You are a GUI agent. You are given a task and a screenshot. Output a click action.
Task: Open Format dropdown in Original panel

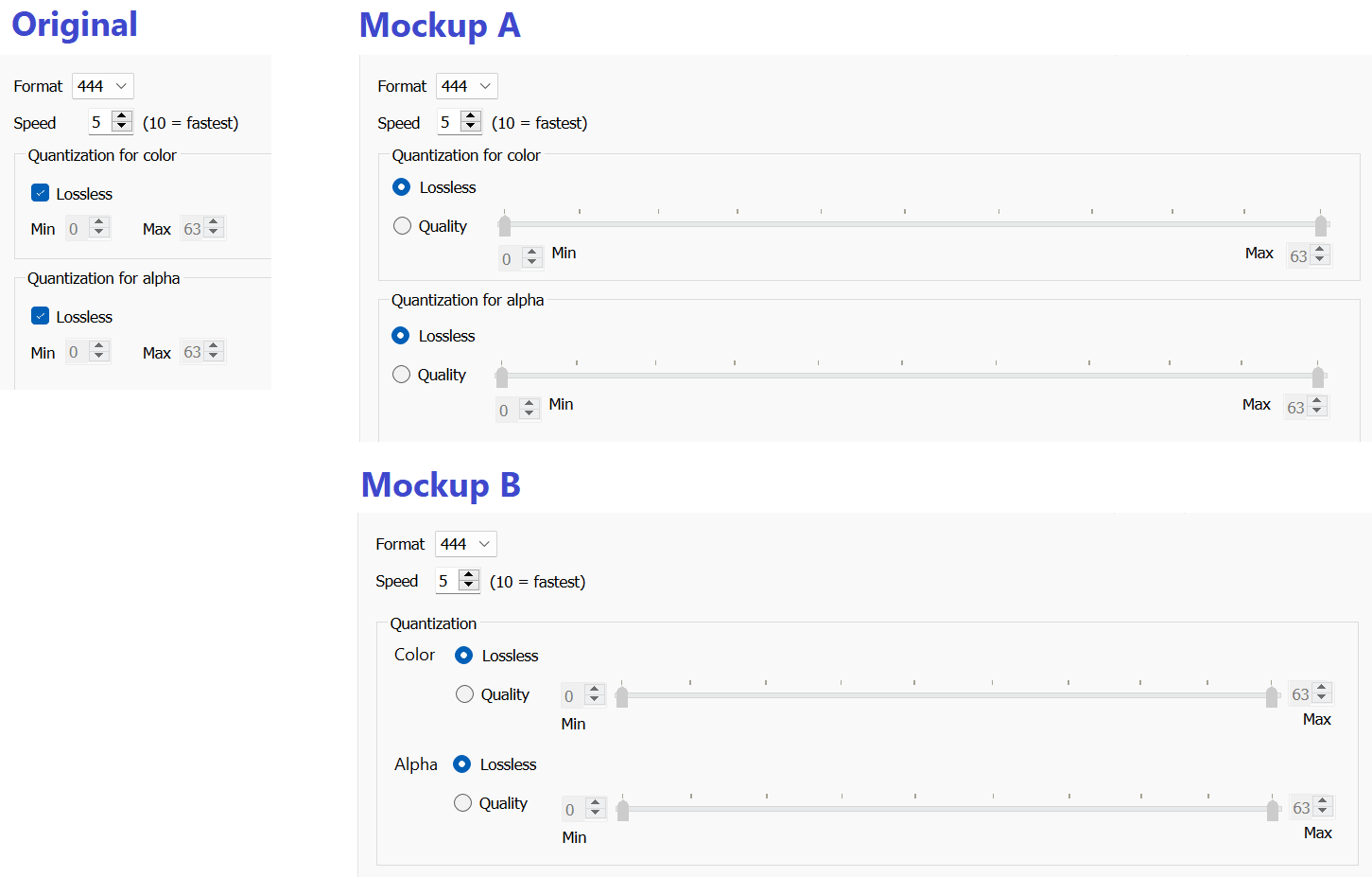click(x=102, y=86)
